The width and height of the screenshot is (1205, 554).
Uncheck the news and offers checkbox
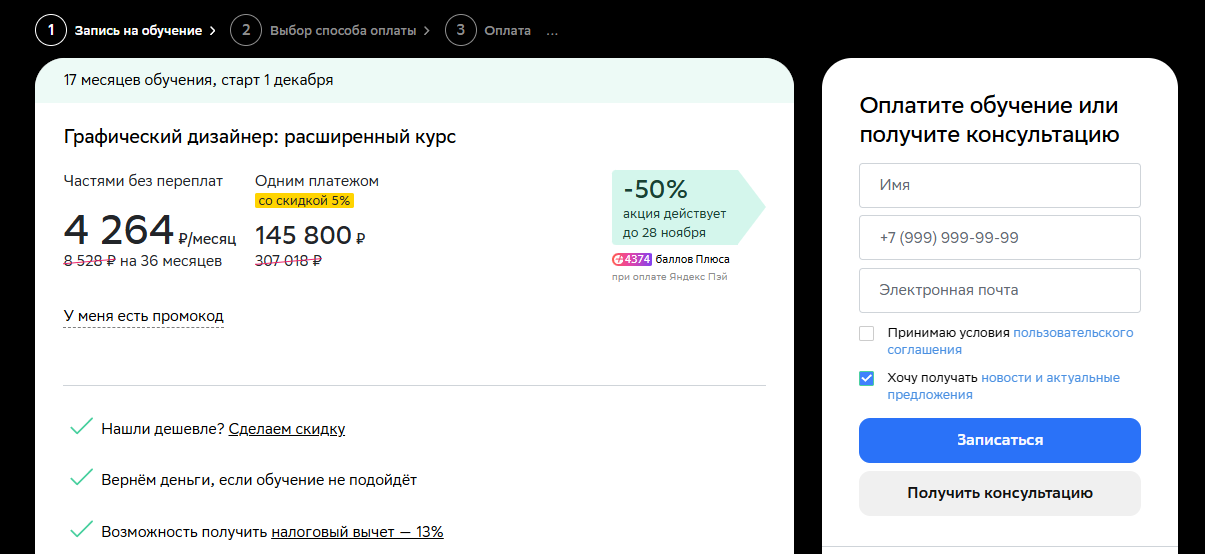pyautogui.click(x=867, y=378)
